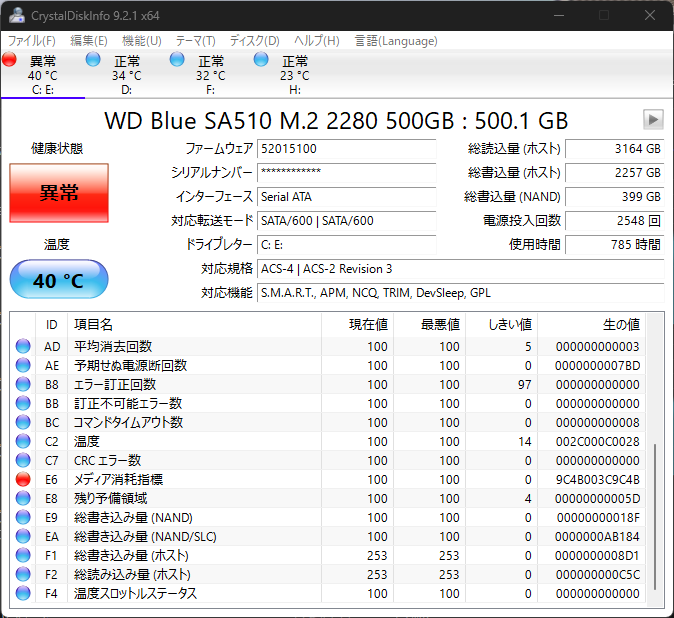Screen dimensions: 674x618
Task: Click the CrystalDiskInfo app icon in title bar
Action: pyautogui.click(x=15, y=15)
